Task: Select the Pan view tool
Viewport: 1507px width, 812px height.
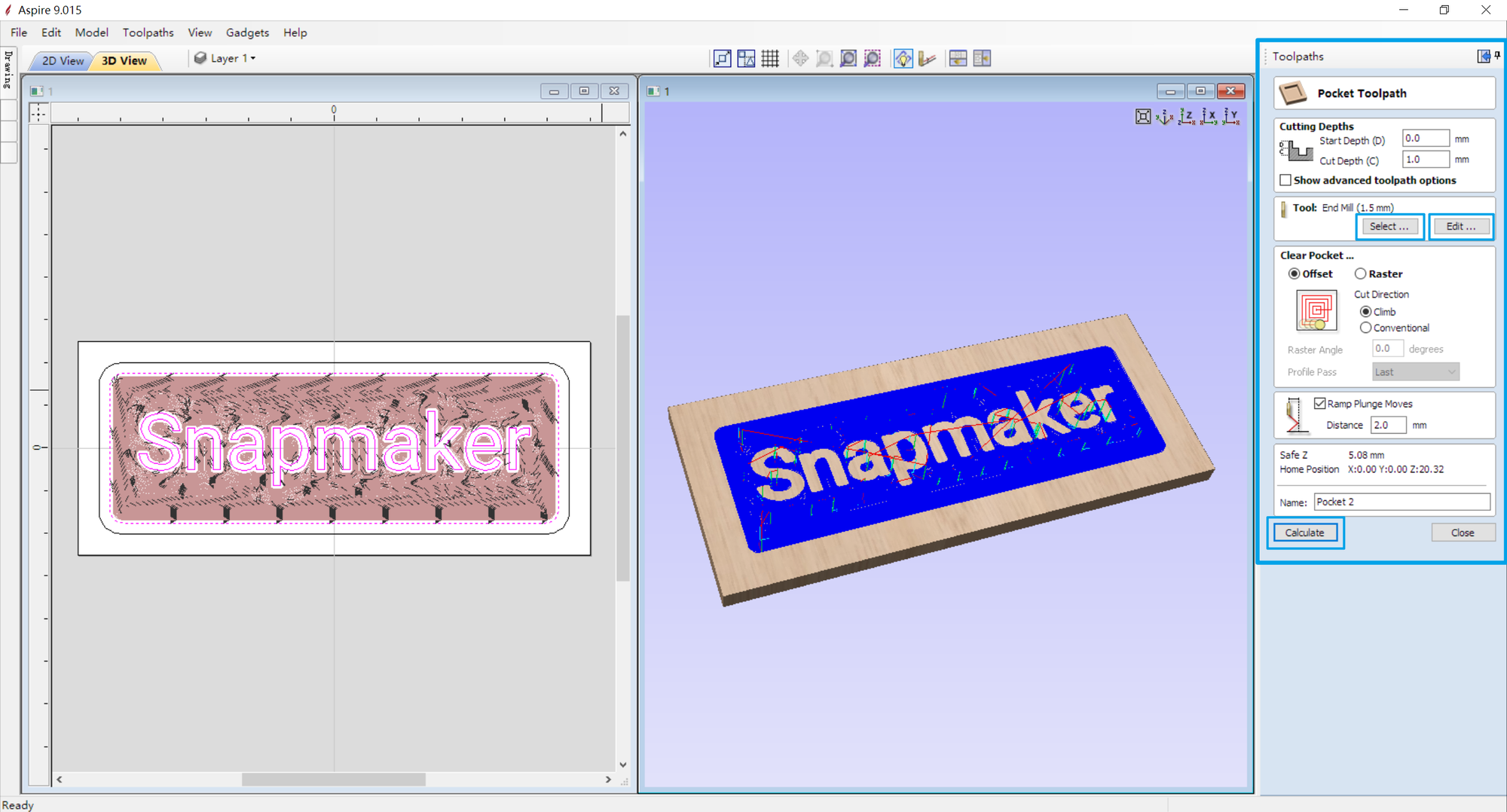Action: click(x=800, y=58)
